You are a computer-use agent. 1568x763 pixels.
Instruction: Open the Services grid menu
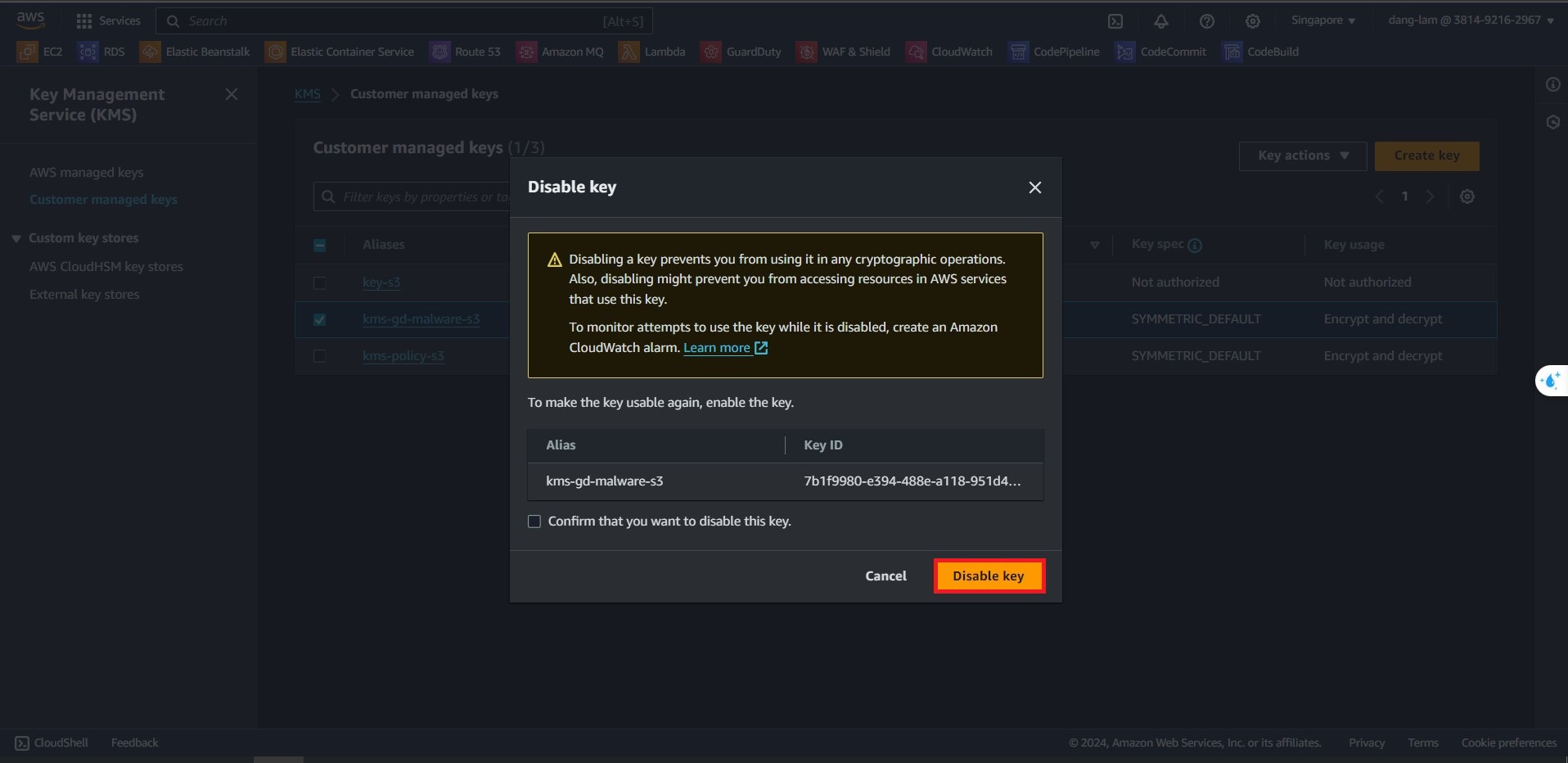click(x=84, y=21)
